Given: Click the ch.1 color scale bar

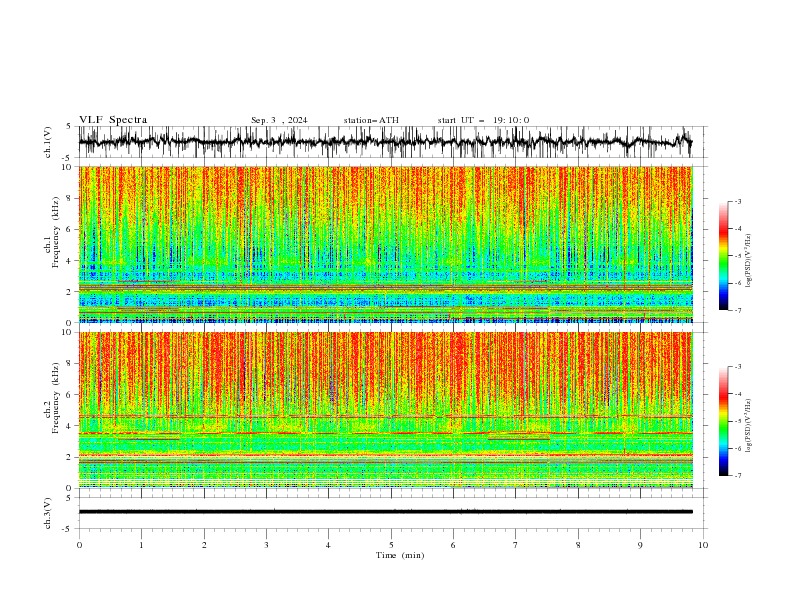Looking at the screenshot, I should point(723,256).
